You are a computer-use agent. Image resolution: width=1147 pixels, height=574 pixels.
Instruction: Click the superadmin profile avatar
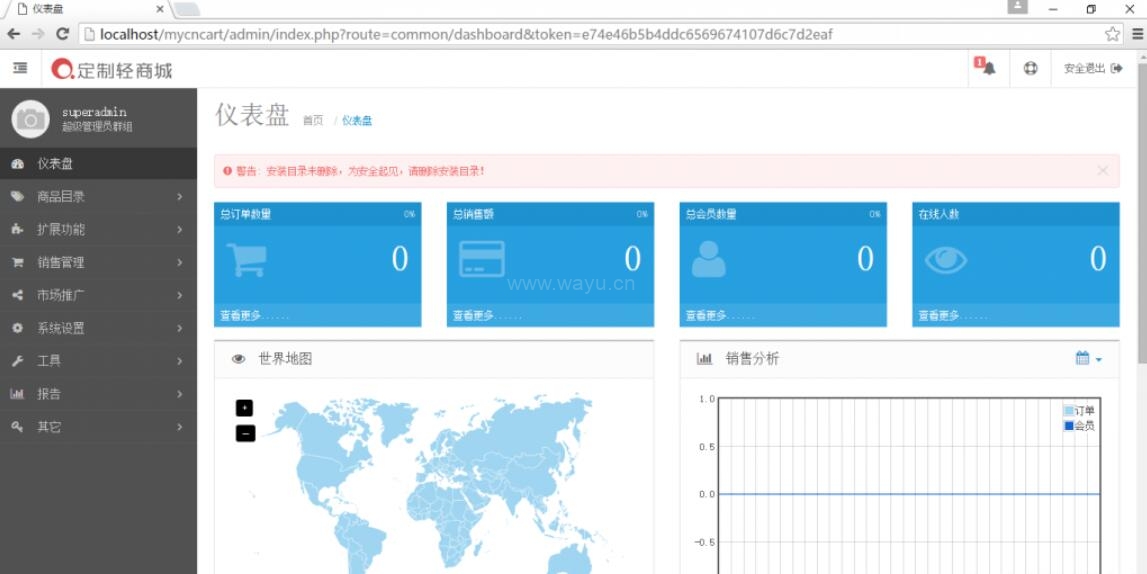[30, 119]
